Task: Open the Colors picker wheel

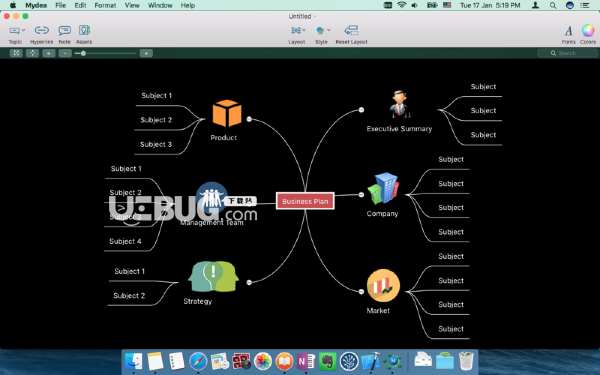Action: (588, 30)
